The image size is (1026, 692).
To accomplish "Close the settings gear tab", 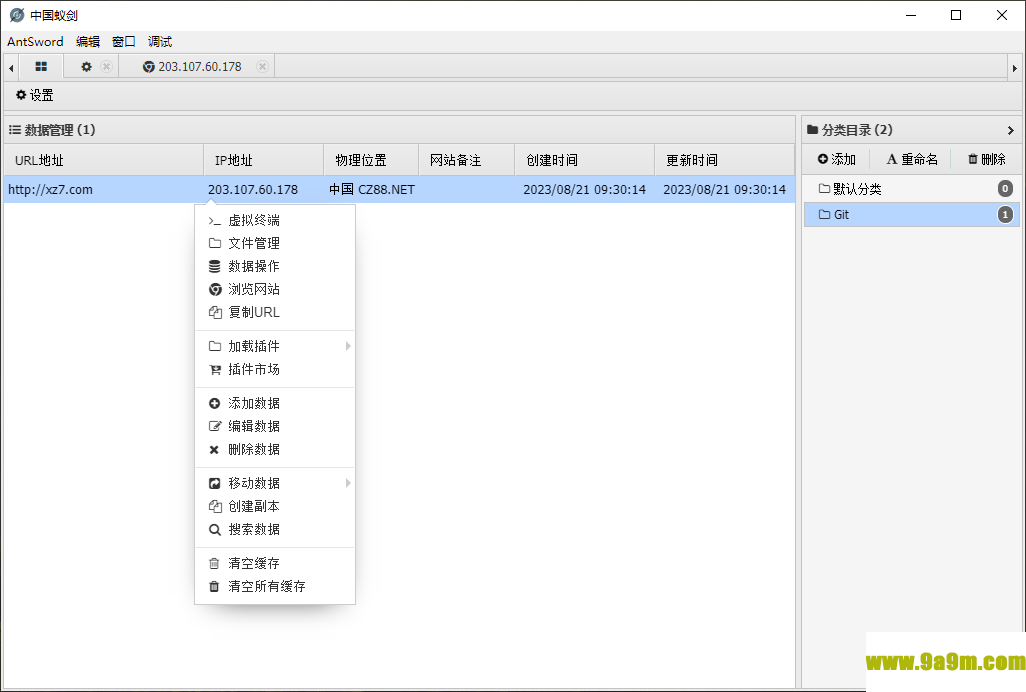I will [x=107, y=67].
